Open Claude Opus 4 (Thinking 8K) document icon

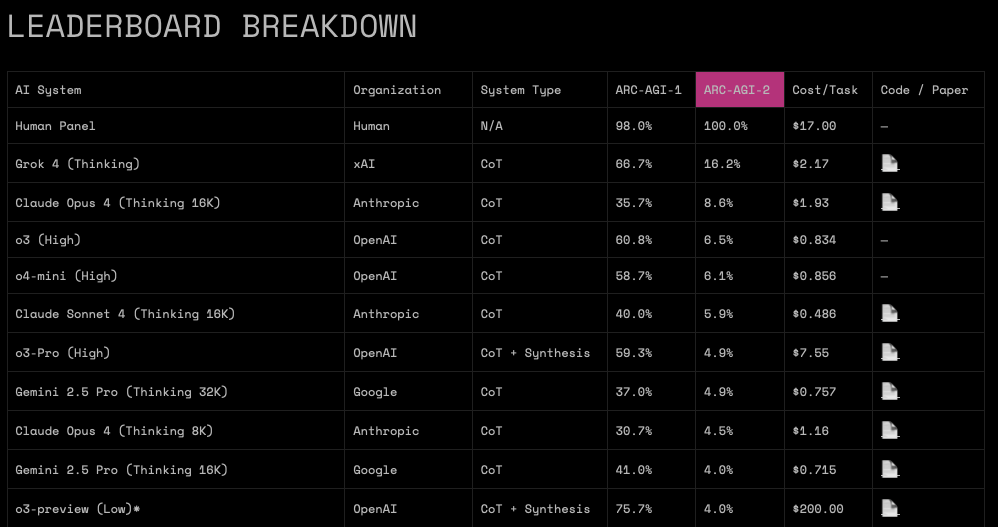[x=889, y=430]
